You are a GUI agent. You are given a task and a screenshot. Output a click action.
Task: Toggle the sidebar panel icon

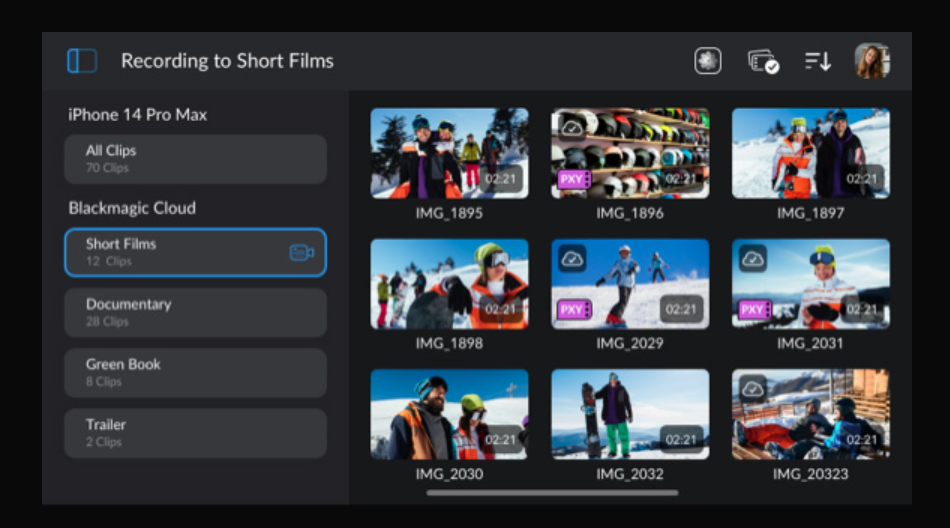pyautogui.click(x=82, y=61)
